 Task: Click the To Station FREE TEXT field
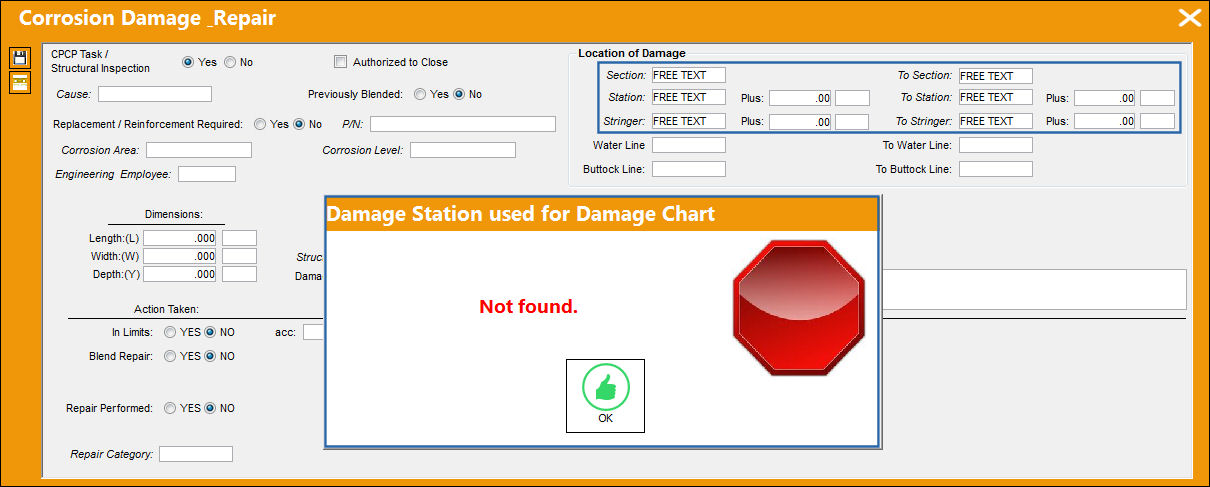coord(995,97)
